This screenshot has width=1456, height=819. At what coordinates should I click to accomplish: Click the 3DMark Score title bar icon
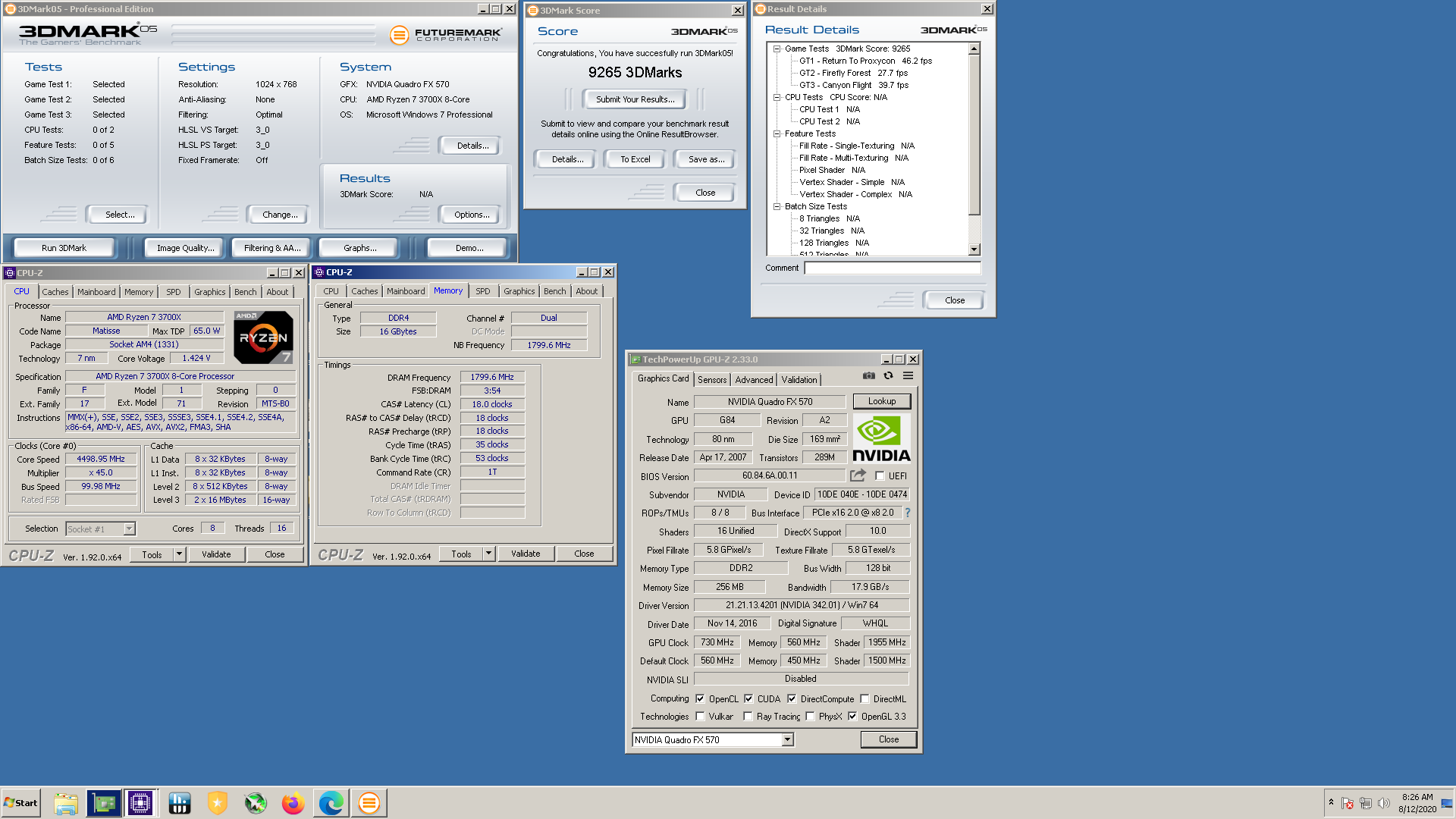(x=533, y=11)
